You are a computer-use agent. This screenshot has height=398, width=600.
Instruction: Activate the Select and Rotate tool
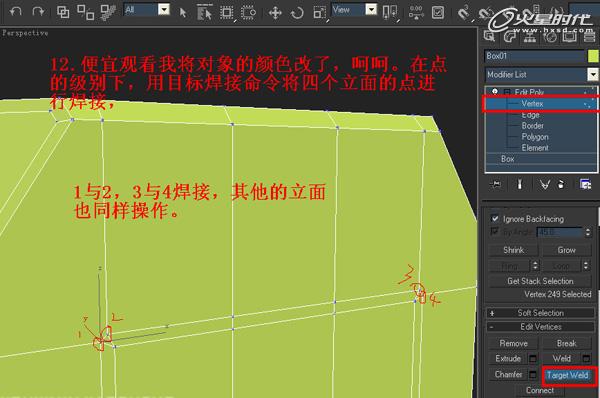(x=297, y=13)
